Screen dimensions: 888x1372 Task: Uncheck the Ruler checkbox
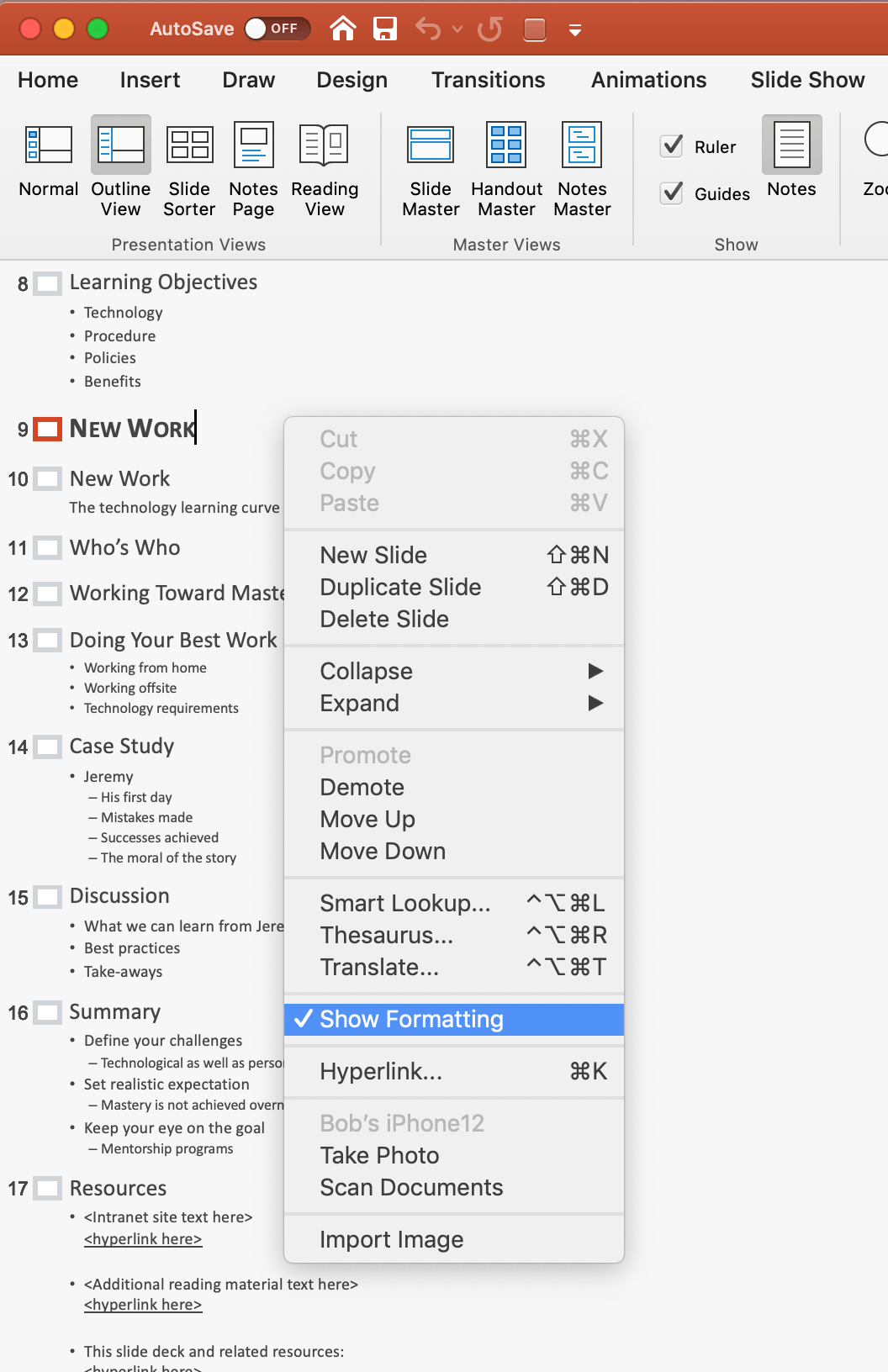pos(672,145)
